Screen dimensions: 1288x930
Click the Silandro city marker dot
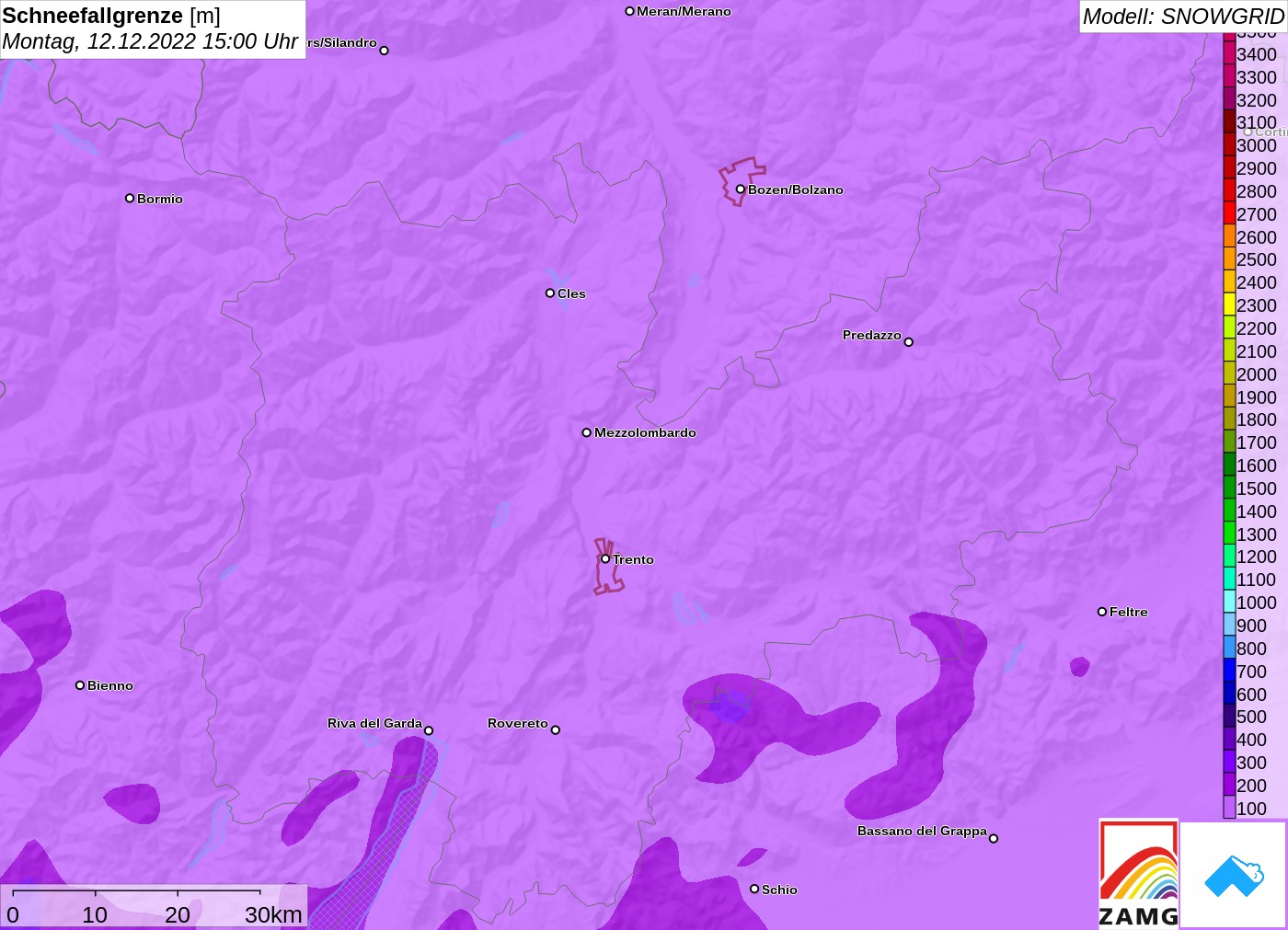[x=385, y=51]
